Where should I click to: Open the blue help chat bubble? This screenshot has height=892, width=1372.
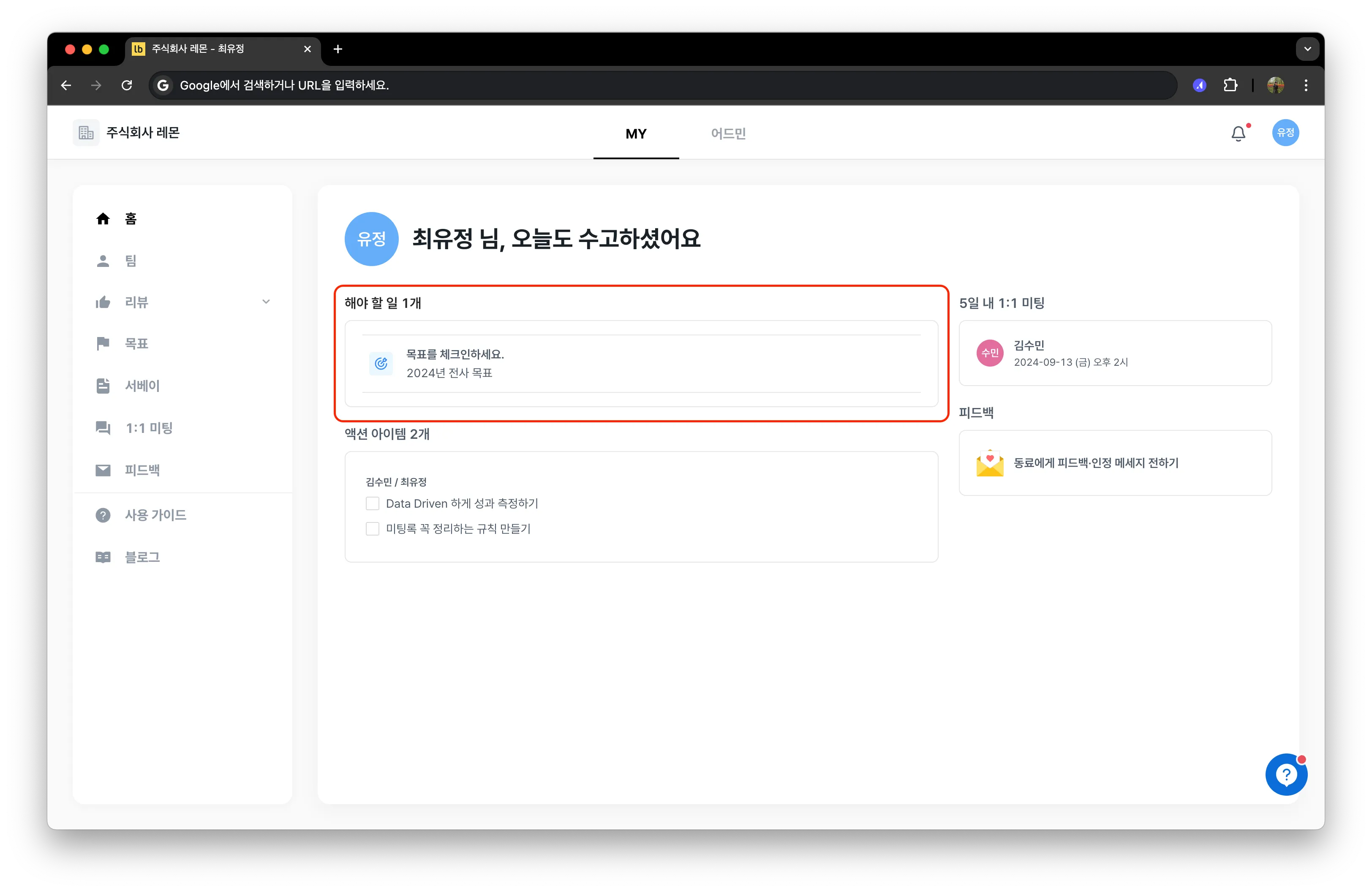pyautogui.click(x=1286, y=775)
